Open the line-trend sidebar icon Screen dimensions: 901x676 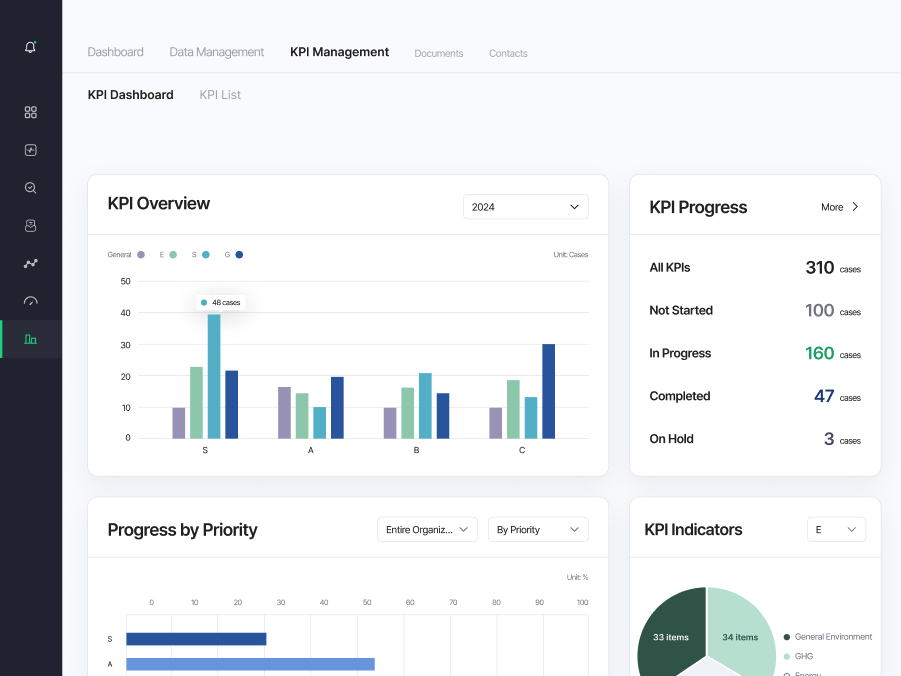[30, 263]
